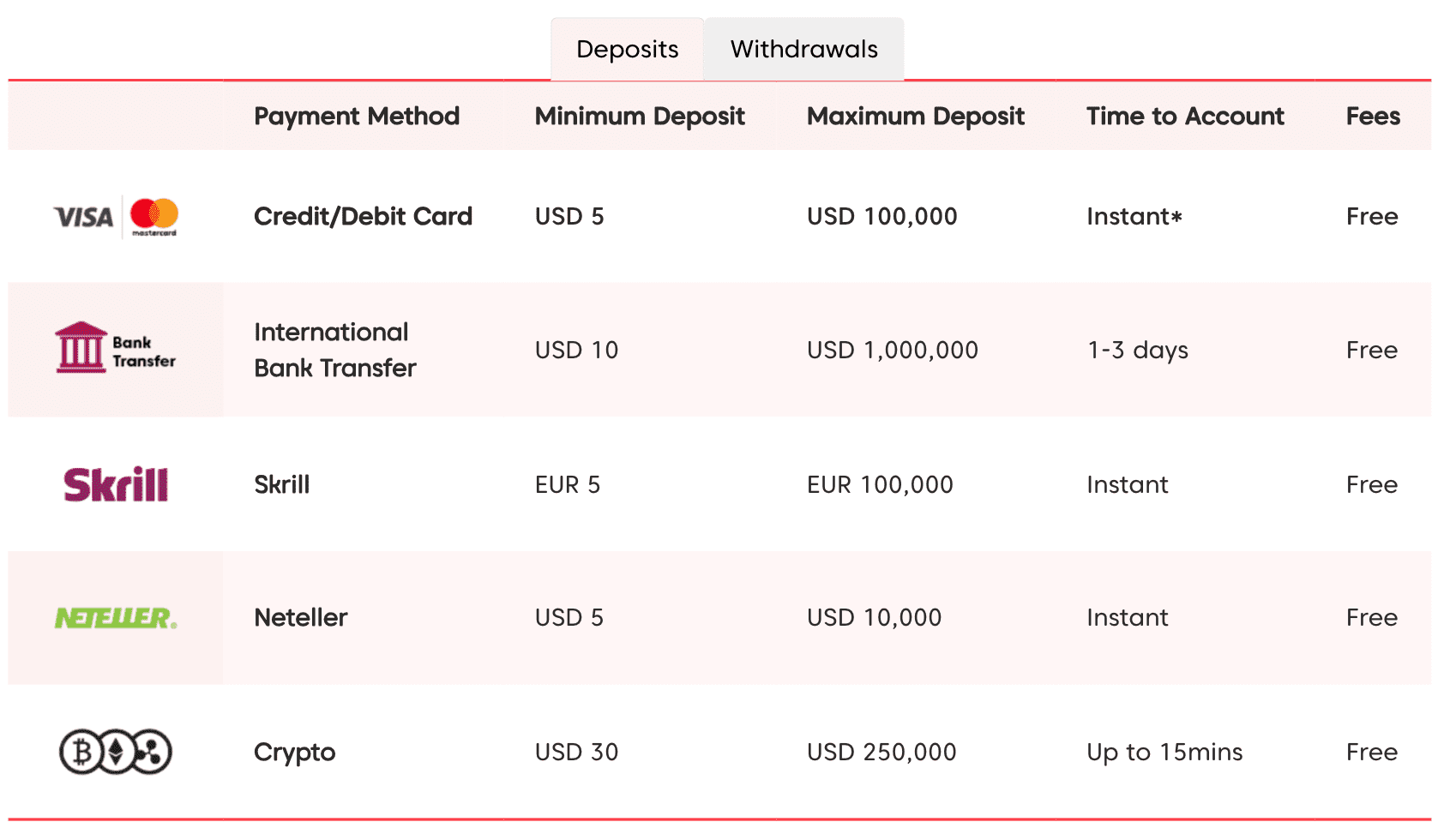The height and width of the screenshot is (840, 1438).
Task: Click the Bank Transfer building icon
Action: pyautogui.click(x=81, y=347)
